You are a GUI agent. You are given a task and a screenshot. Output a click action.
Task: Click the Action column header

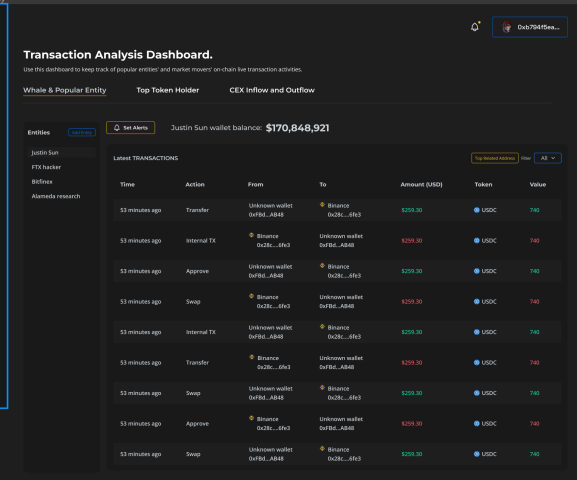195,184
